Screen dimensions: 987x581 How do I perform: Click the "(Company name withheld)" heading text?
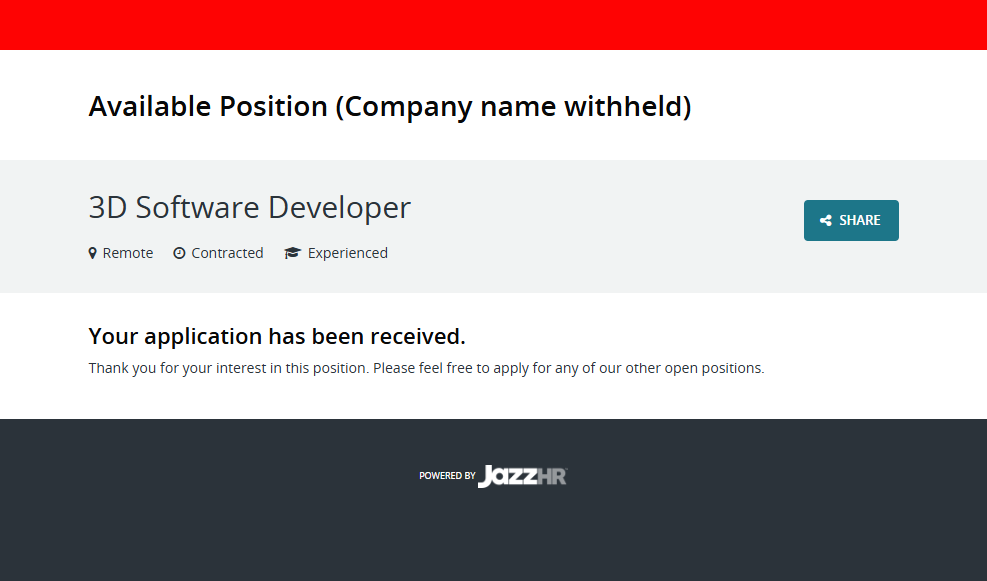coord(513,106)
